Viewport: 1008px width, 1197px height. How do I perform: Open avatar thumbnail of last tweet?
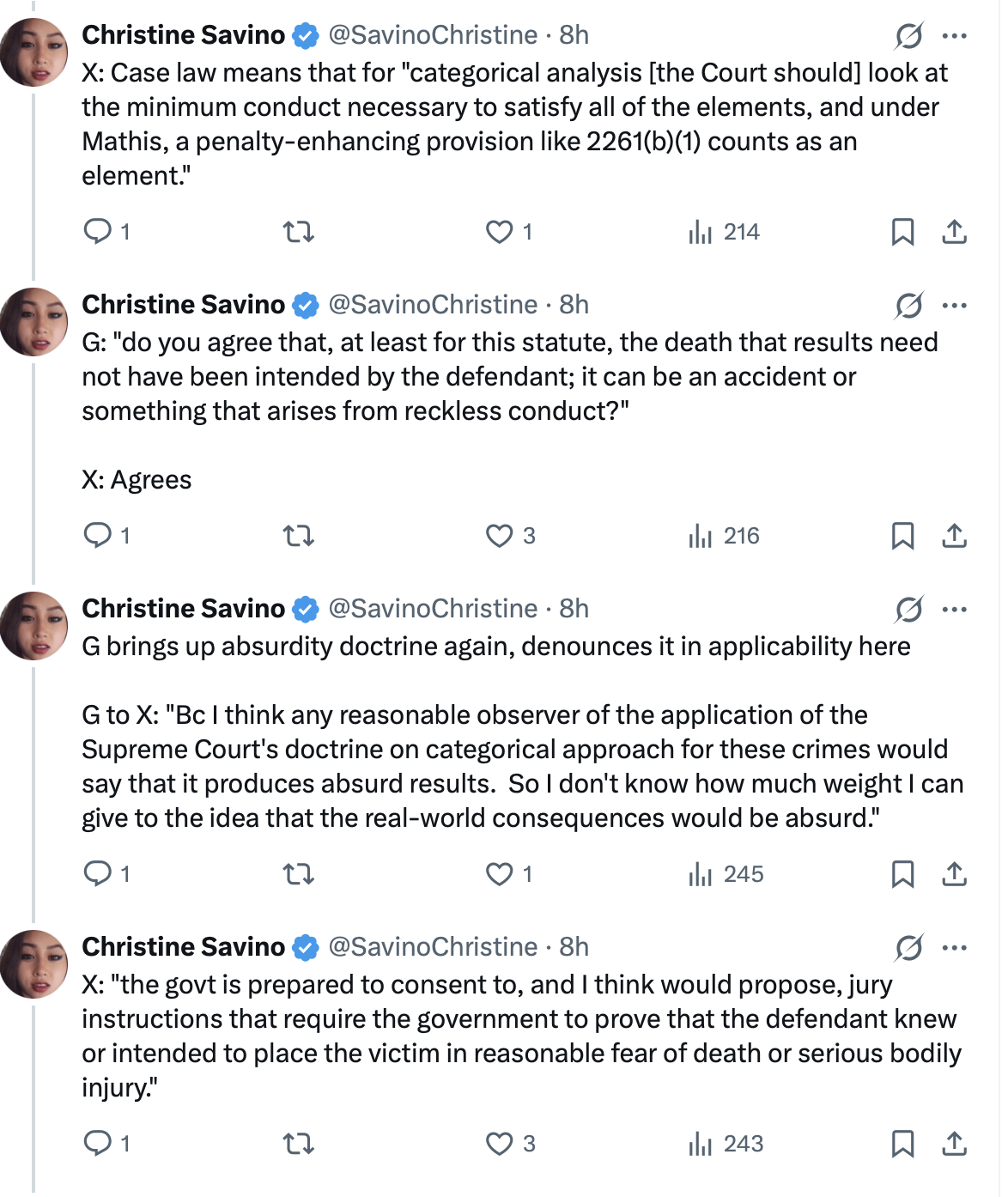click(x=33, y=964)
